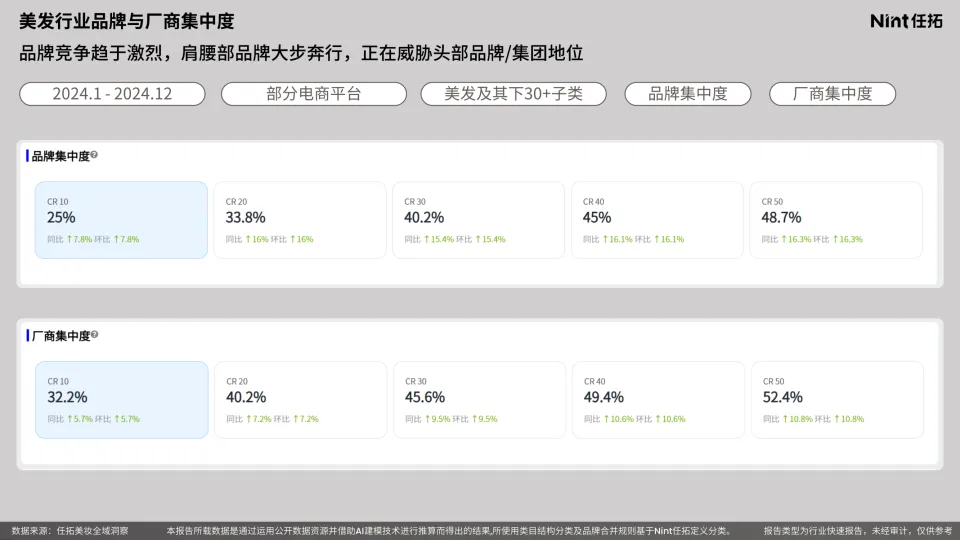Select brand CR 50 card showing 48.7%
The height and width of the screenshot is (540, 960).
click(836, 220)
